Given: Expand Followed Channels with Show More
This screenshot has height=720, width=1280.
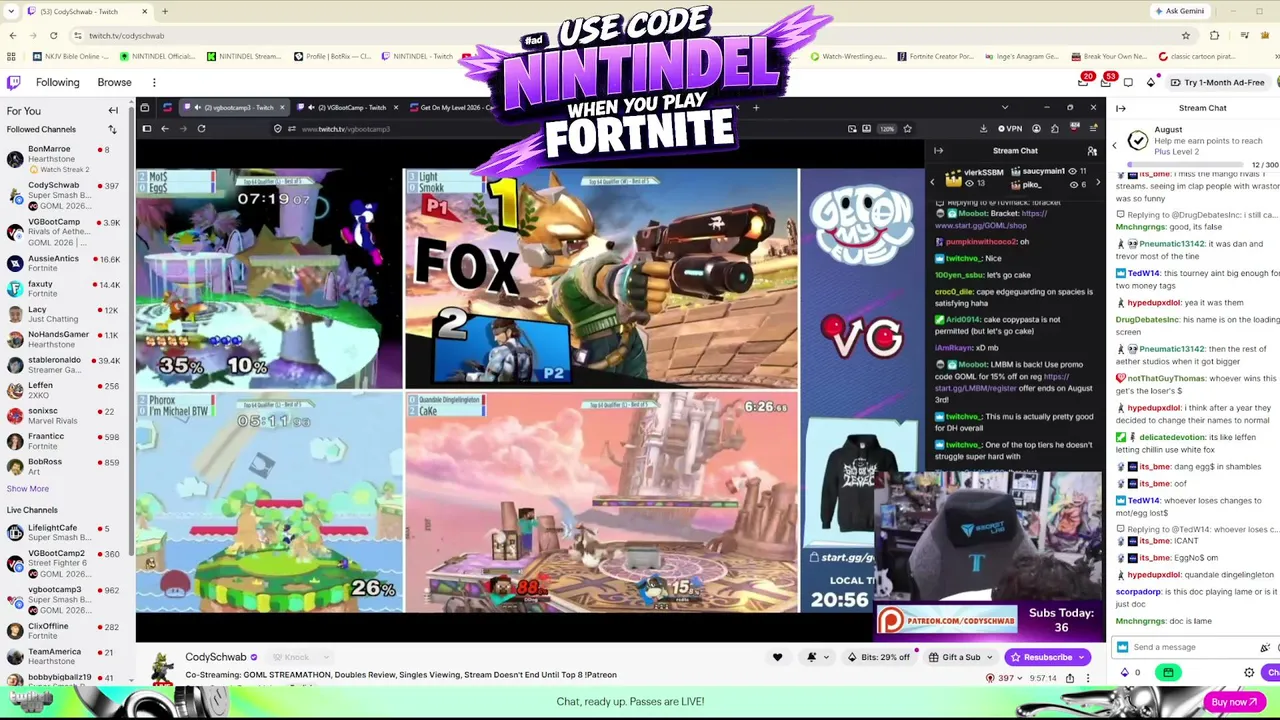Looking at the screenshot, I should pyautogui.click(x=28, y=489).
